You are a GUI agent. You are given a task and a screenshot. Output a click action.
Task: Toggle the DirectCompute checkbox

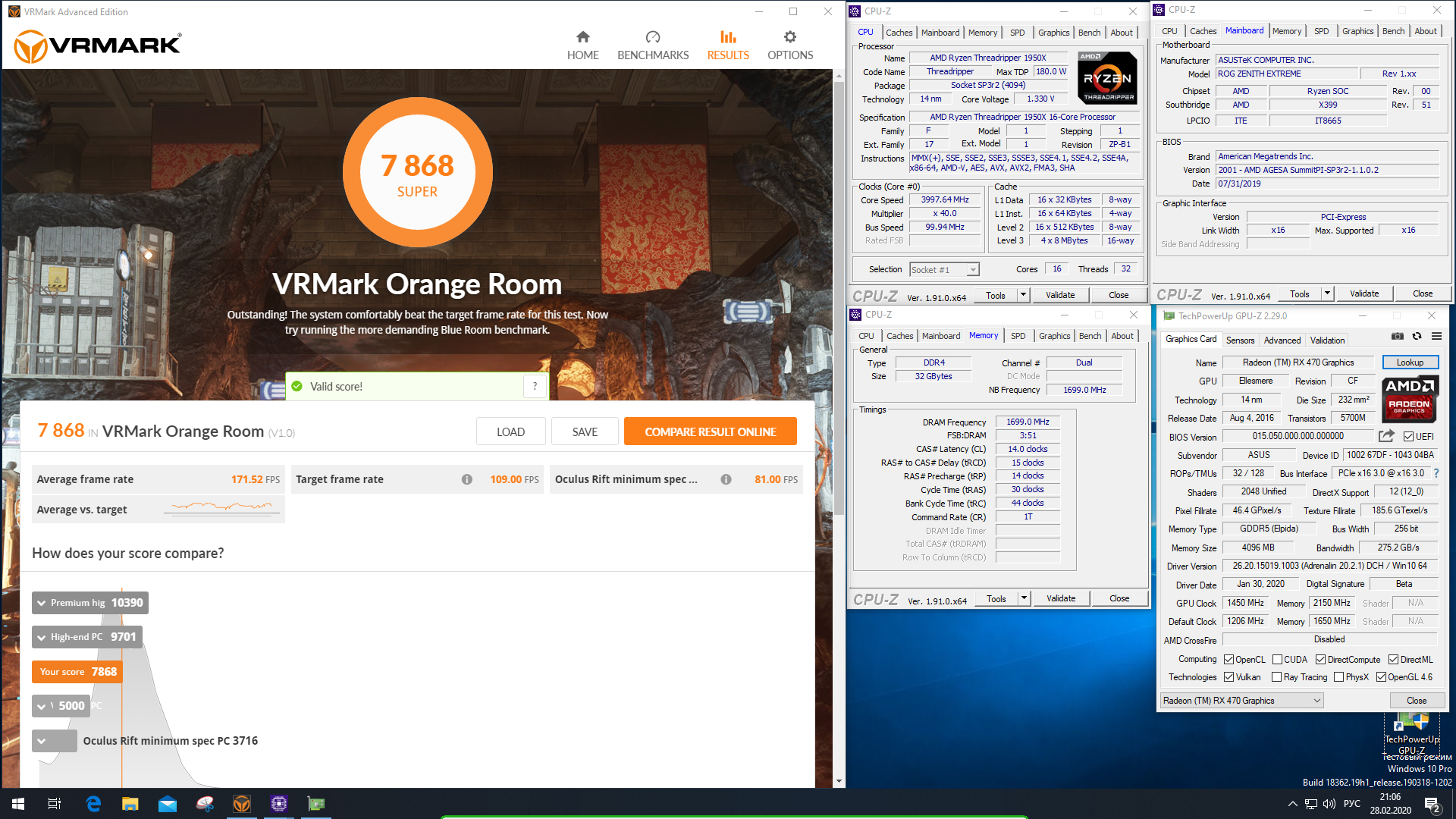(1321, 660)
